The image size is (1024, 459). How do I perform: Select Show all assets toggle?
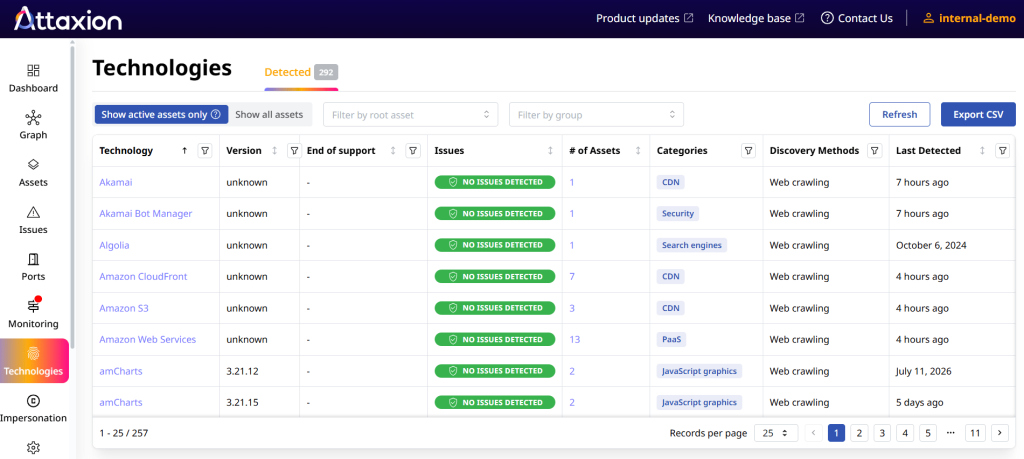coord(269,114)
